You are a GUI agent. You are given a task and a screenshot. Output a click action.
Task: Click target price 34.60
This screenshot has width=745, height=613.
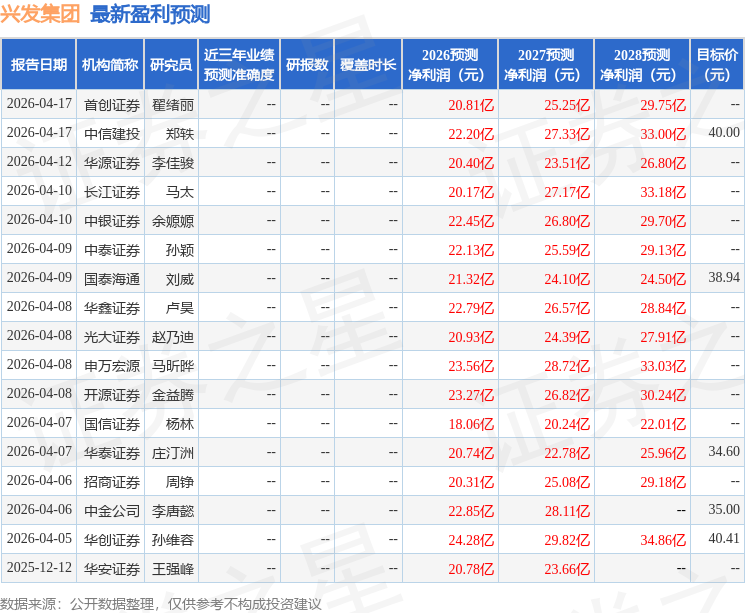pos(724,451)
